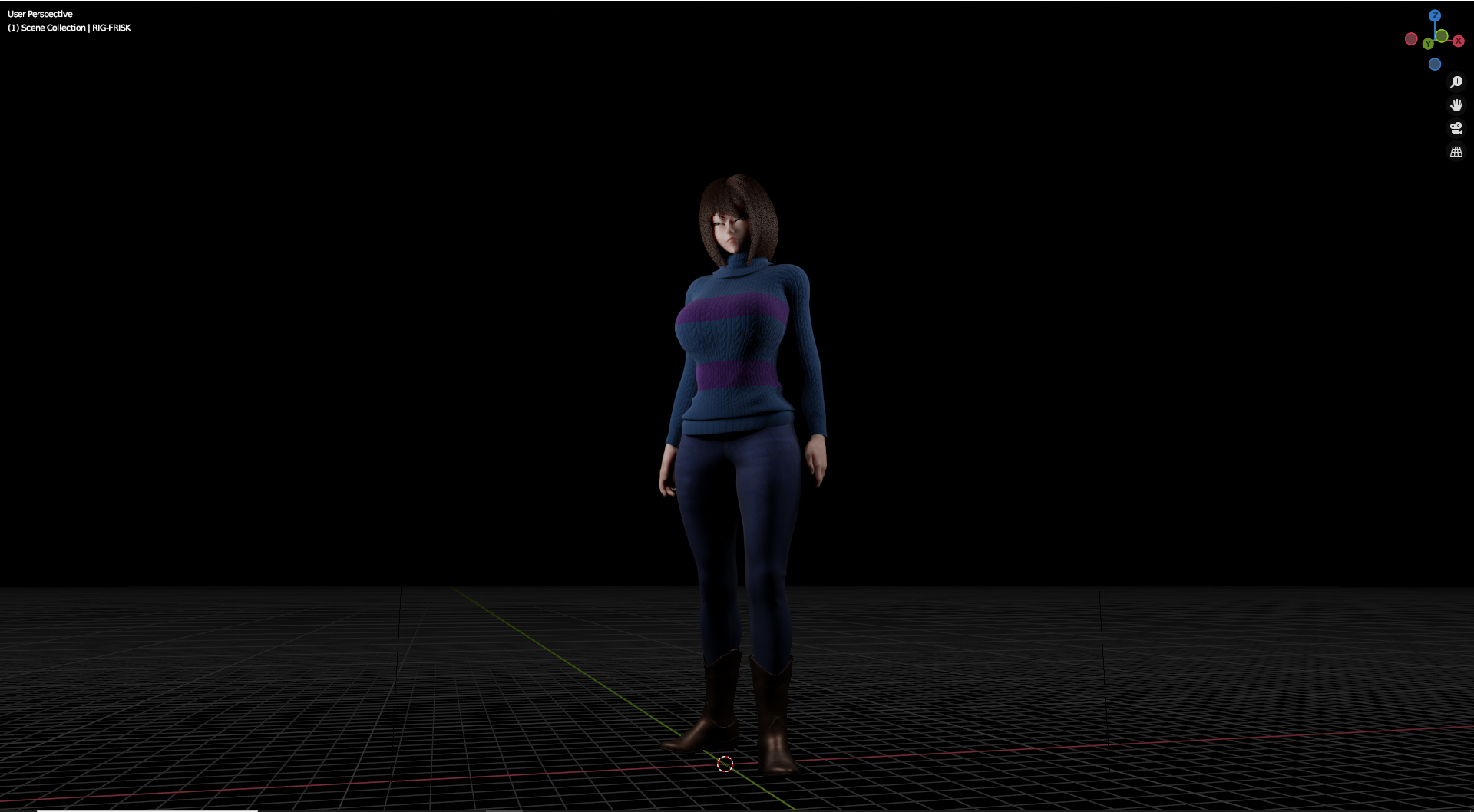Click the unlabeled red negative X gizmo handle

pos(1411,38)
